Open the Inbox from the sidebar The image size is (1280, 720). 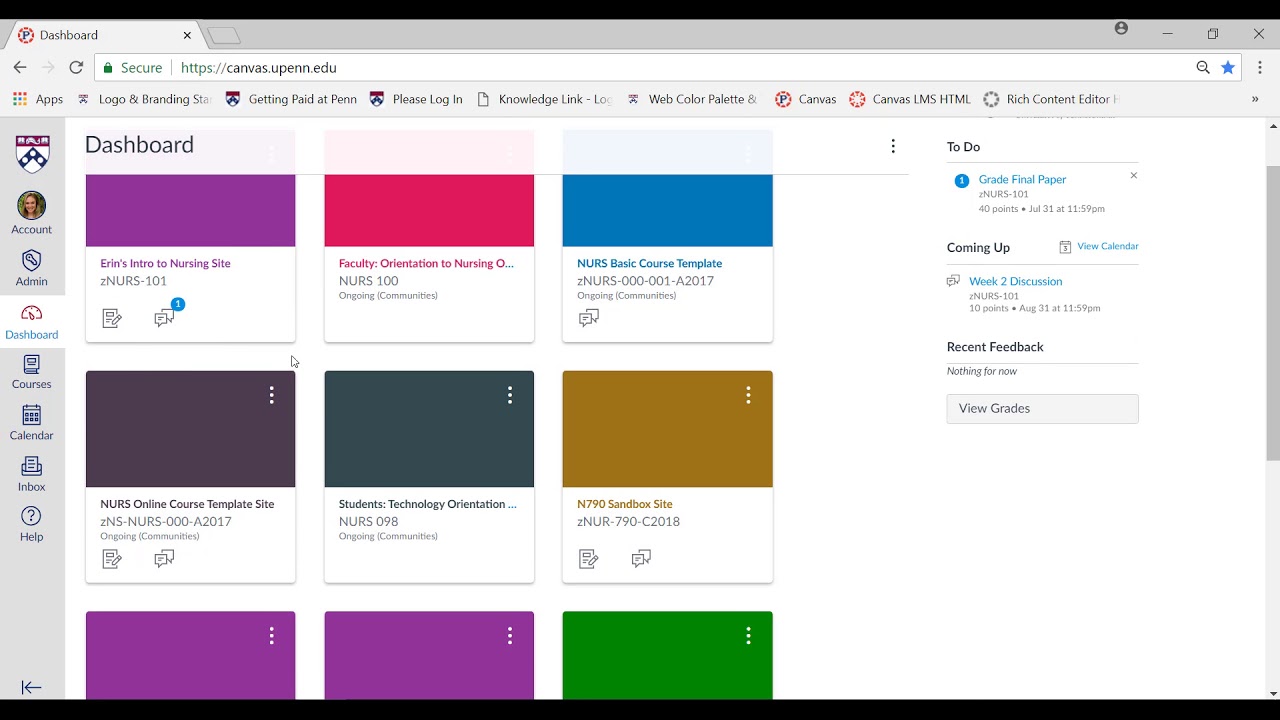tap(32, 474)
